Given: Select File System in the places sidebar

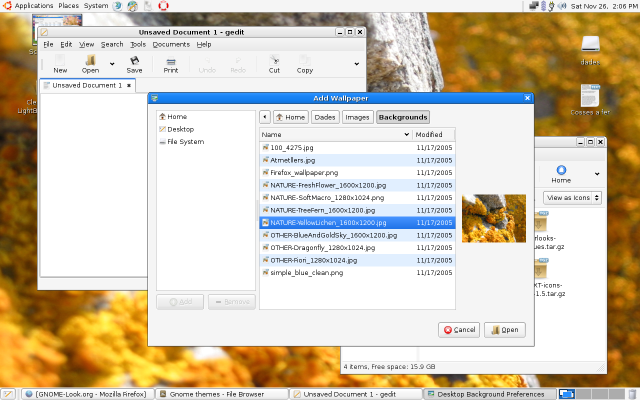Looking at the screenshot, I should click(182, 142).
